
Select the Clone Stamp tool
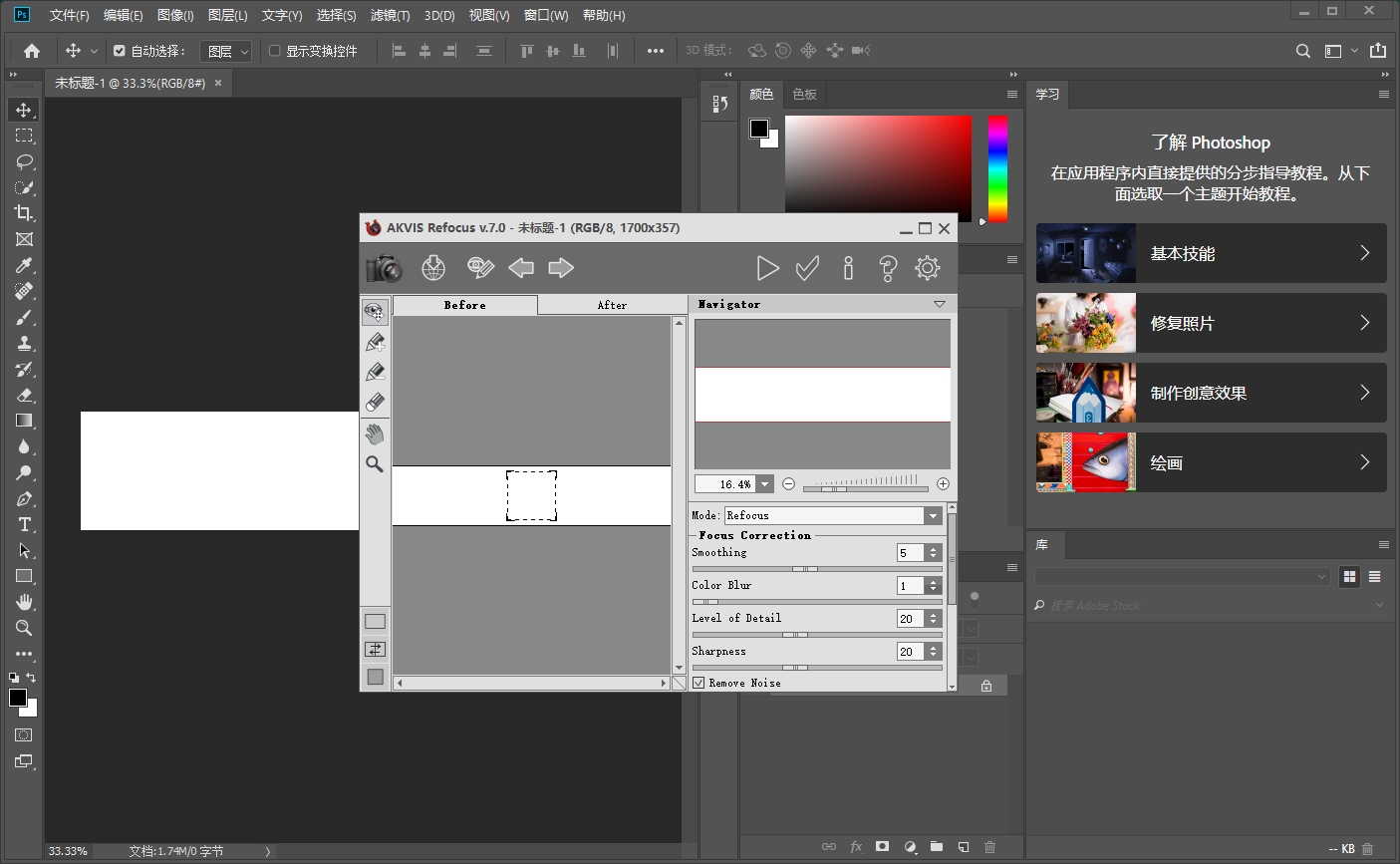(x=24, y=343)
